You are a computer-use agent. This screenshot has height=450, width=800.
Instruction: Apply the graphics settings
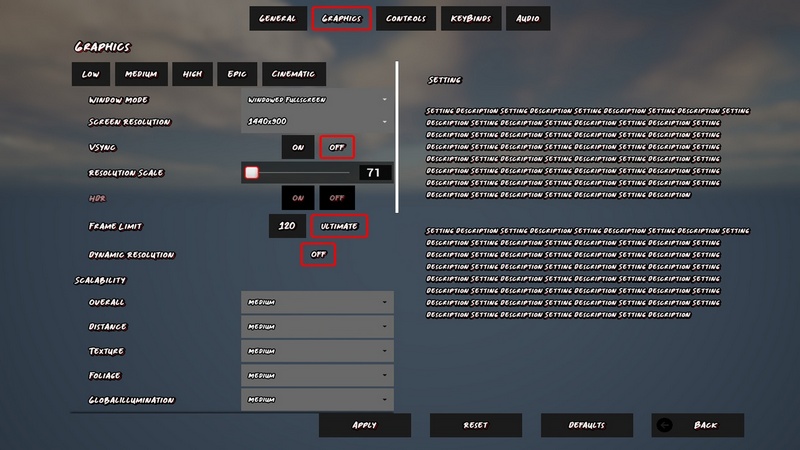(x=364, y=425)
